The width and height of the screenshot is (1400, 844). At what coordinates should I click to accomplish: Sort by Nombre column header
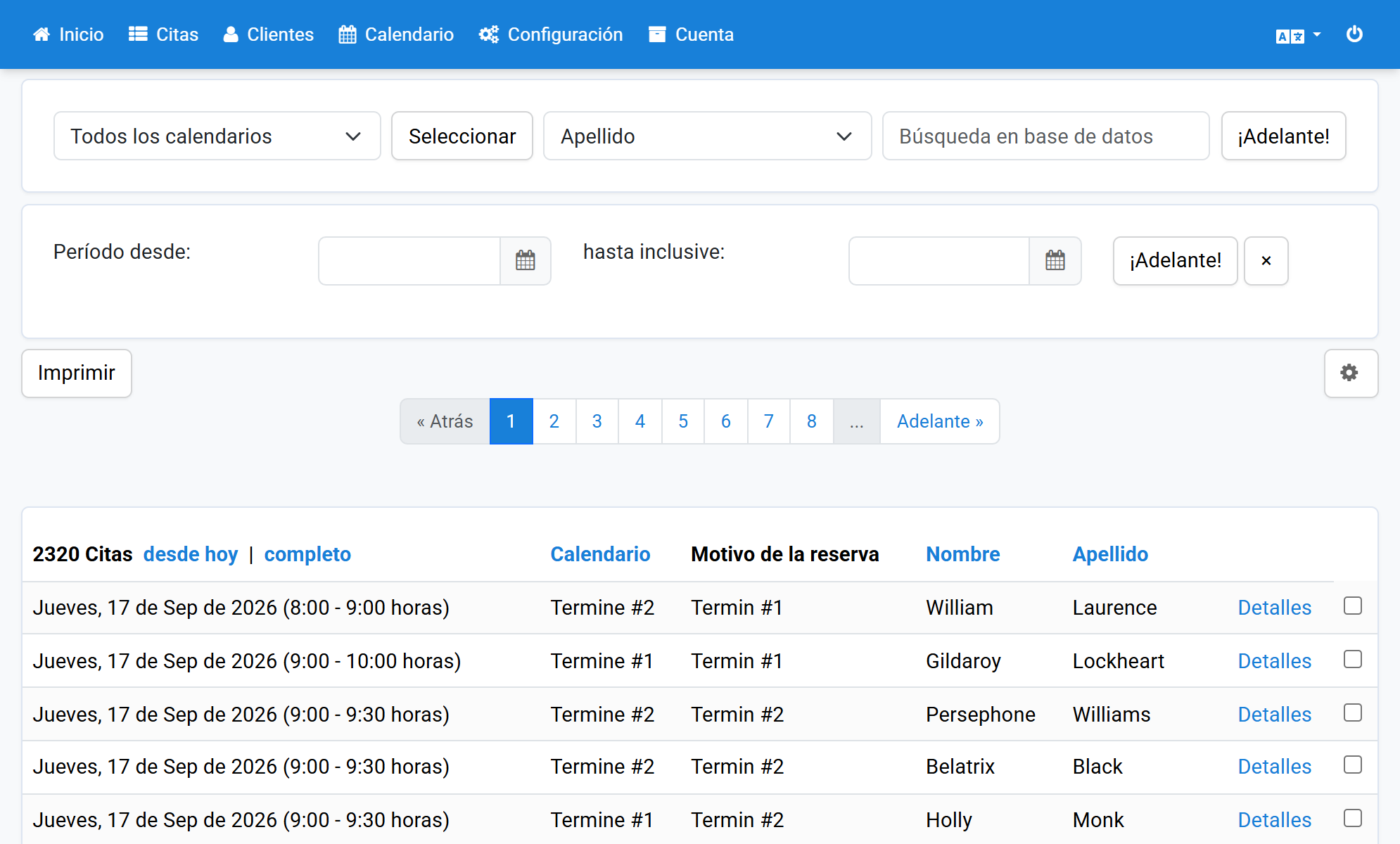click(x=963, y=554)
